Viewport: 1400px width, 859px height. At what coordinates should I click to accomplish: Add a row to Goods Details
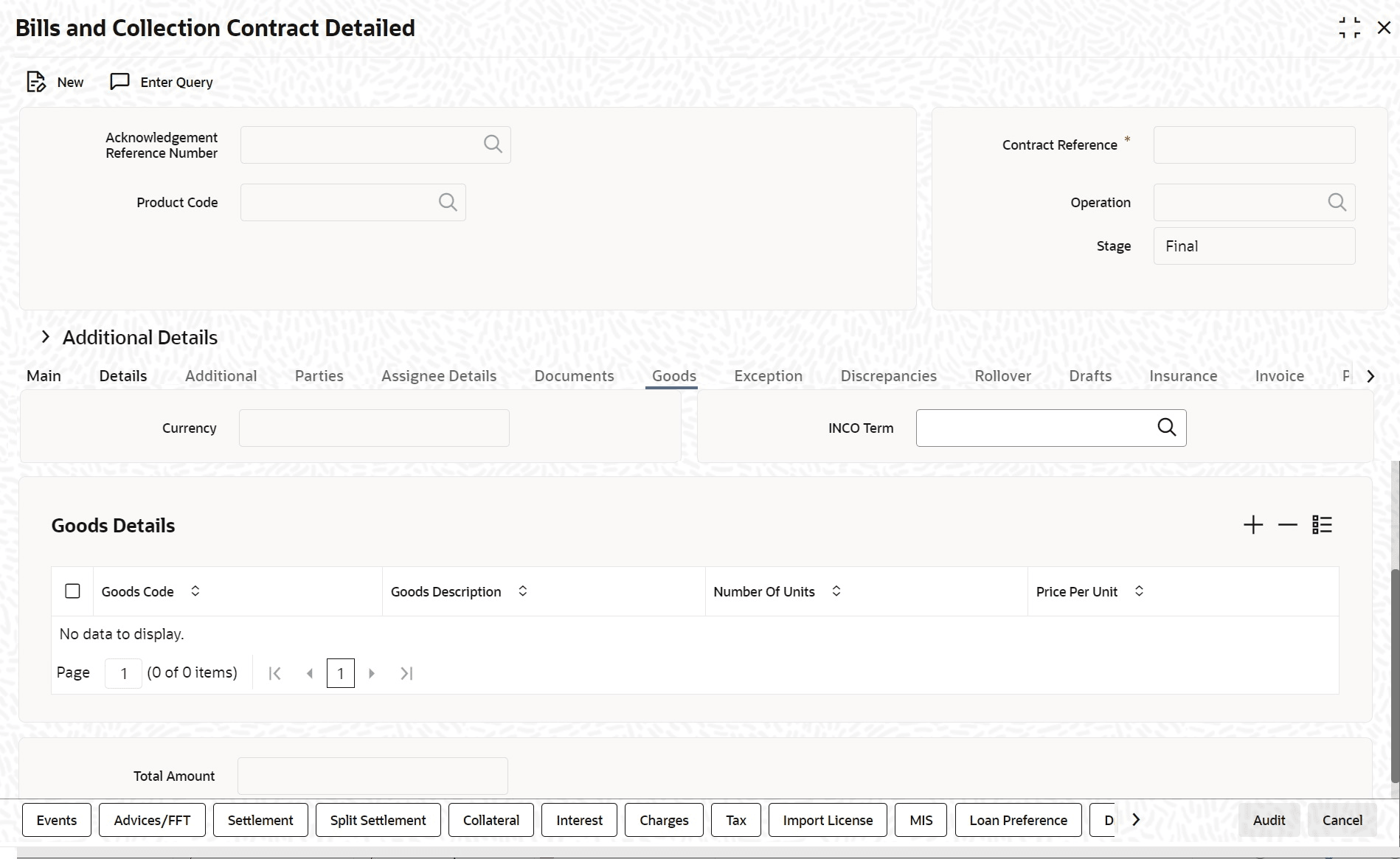click(1253, 525)
